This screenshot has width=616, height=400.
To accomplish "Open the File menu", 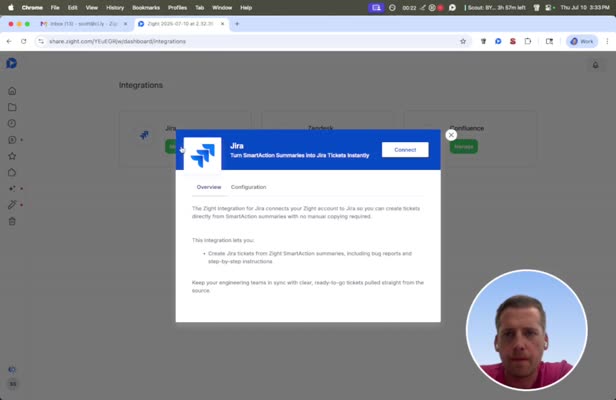I will point(55,7).
